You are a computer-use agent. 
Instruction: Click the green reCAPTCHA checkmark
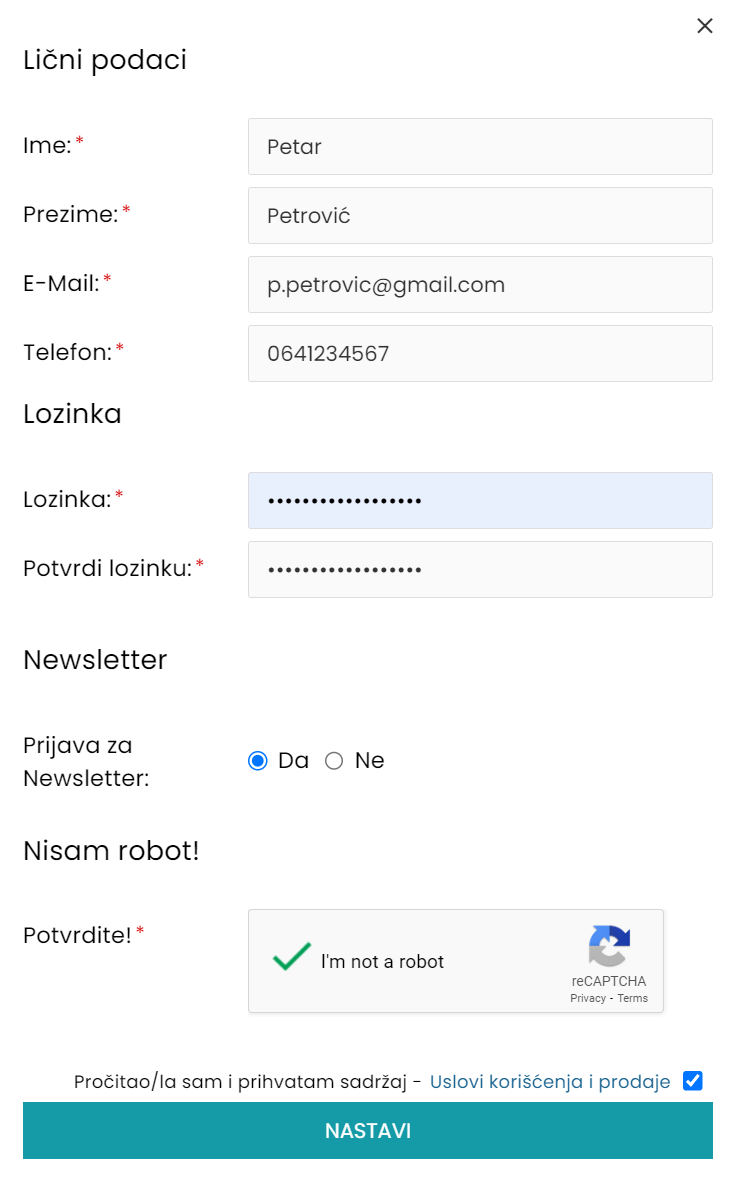click(291, 958)
